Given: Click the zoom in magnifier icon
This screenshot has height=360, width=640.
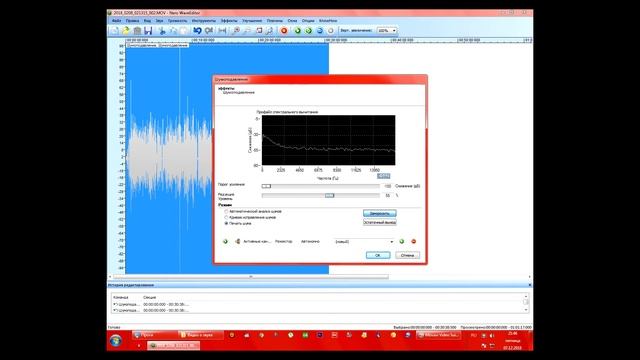Looking at the screenshot, I should [x=236, y=31].
